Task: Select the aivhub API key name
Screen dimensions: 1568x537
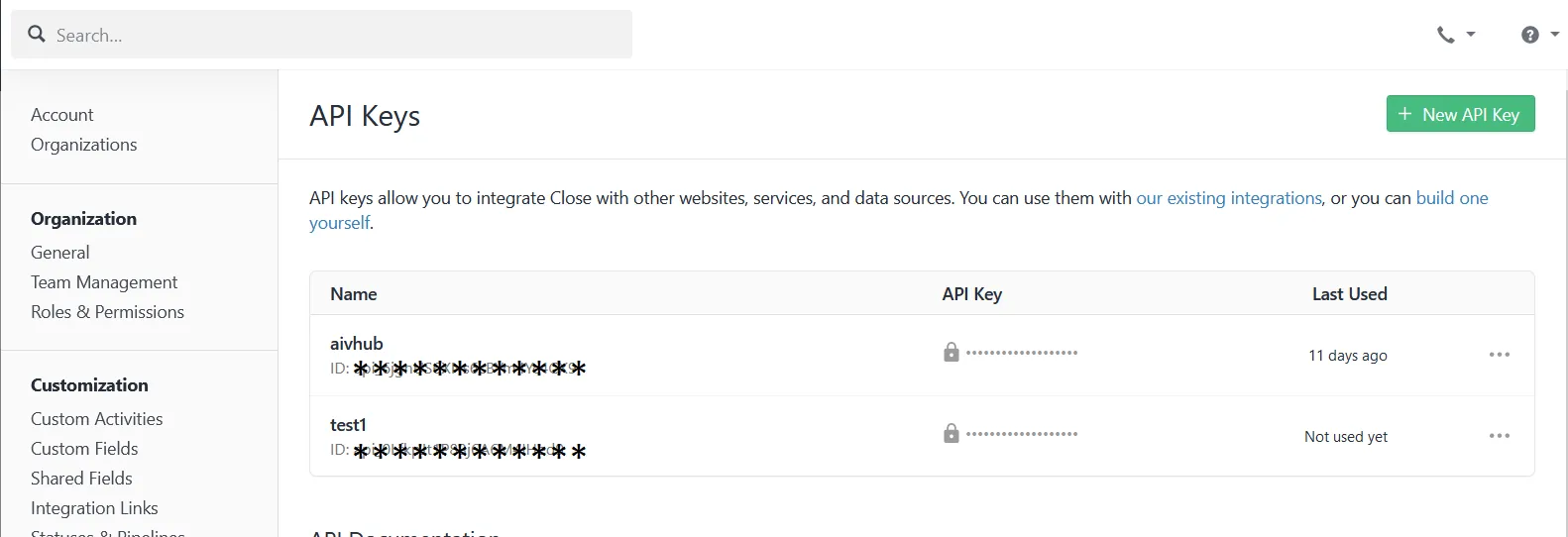Action: pos(357,344)
